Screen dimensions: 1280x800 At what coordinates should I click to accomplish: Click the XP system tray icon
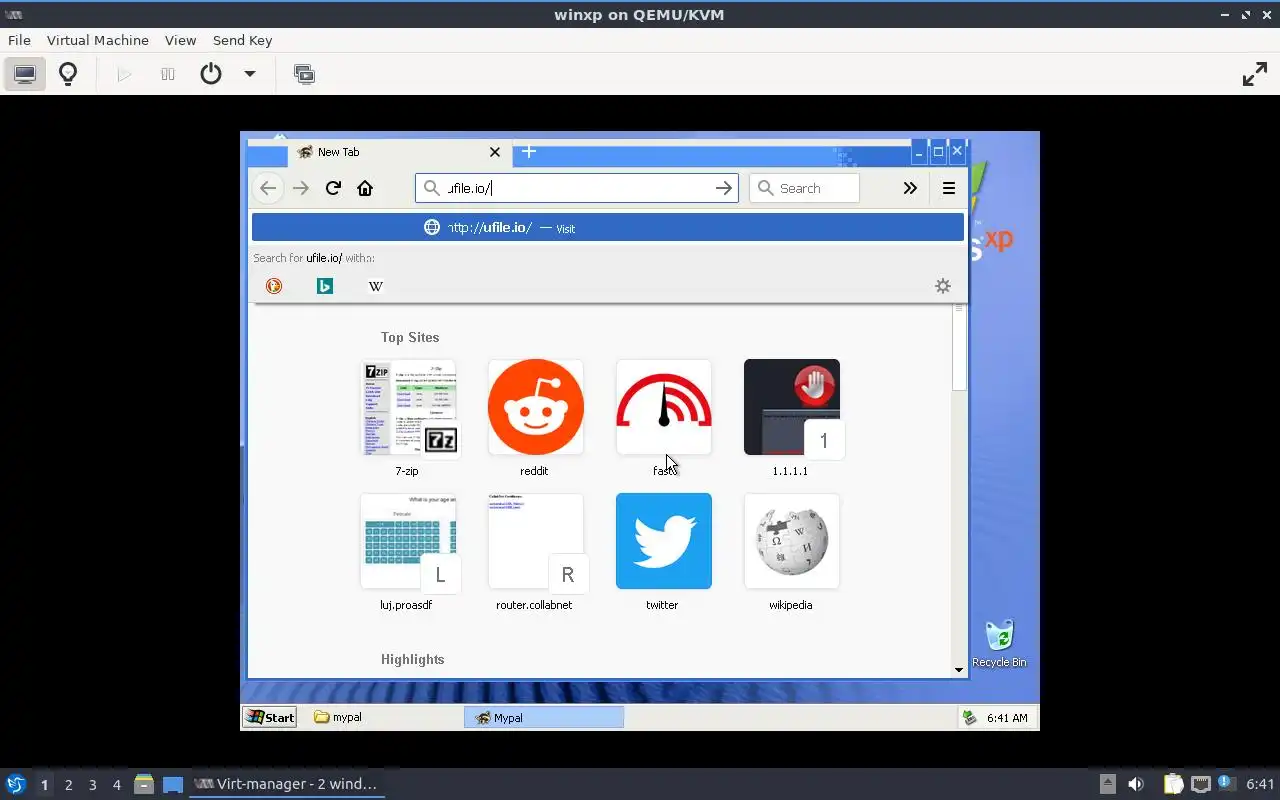pos(969,717)
